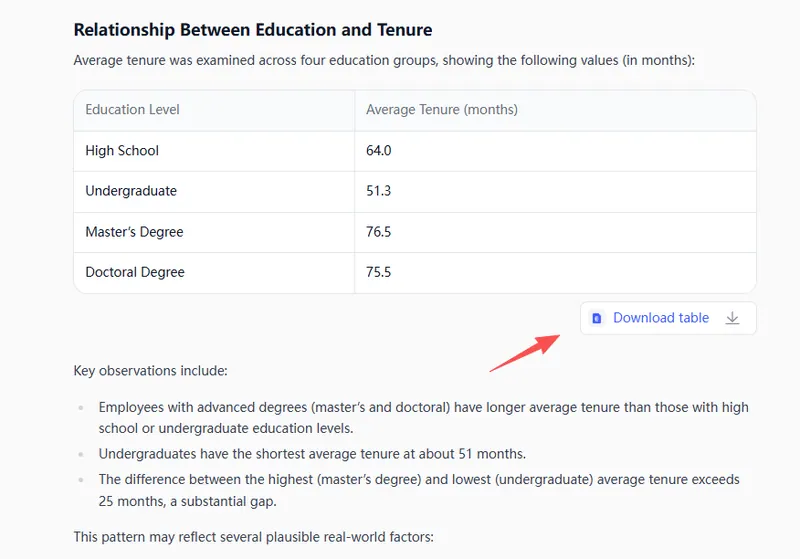
Task: Select the Master's Degree row label
Action: click(134, 232)
